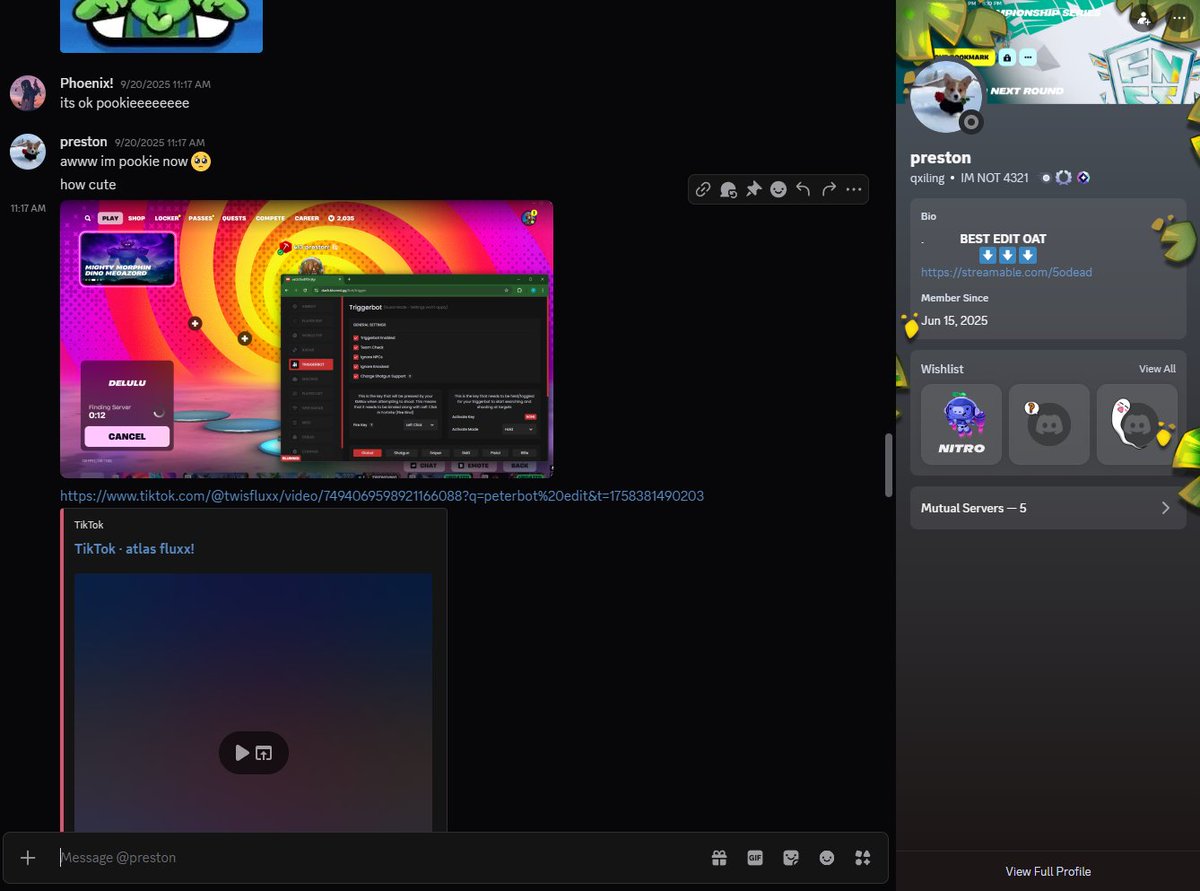Viewport: 1200px width, 891px height.
Task: Play the TikTok embedded video
Action: point(242,753)
